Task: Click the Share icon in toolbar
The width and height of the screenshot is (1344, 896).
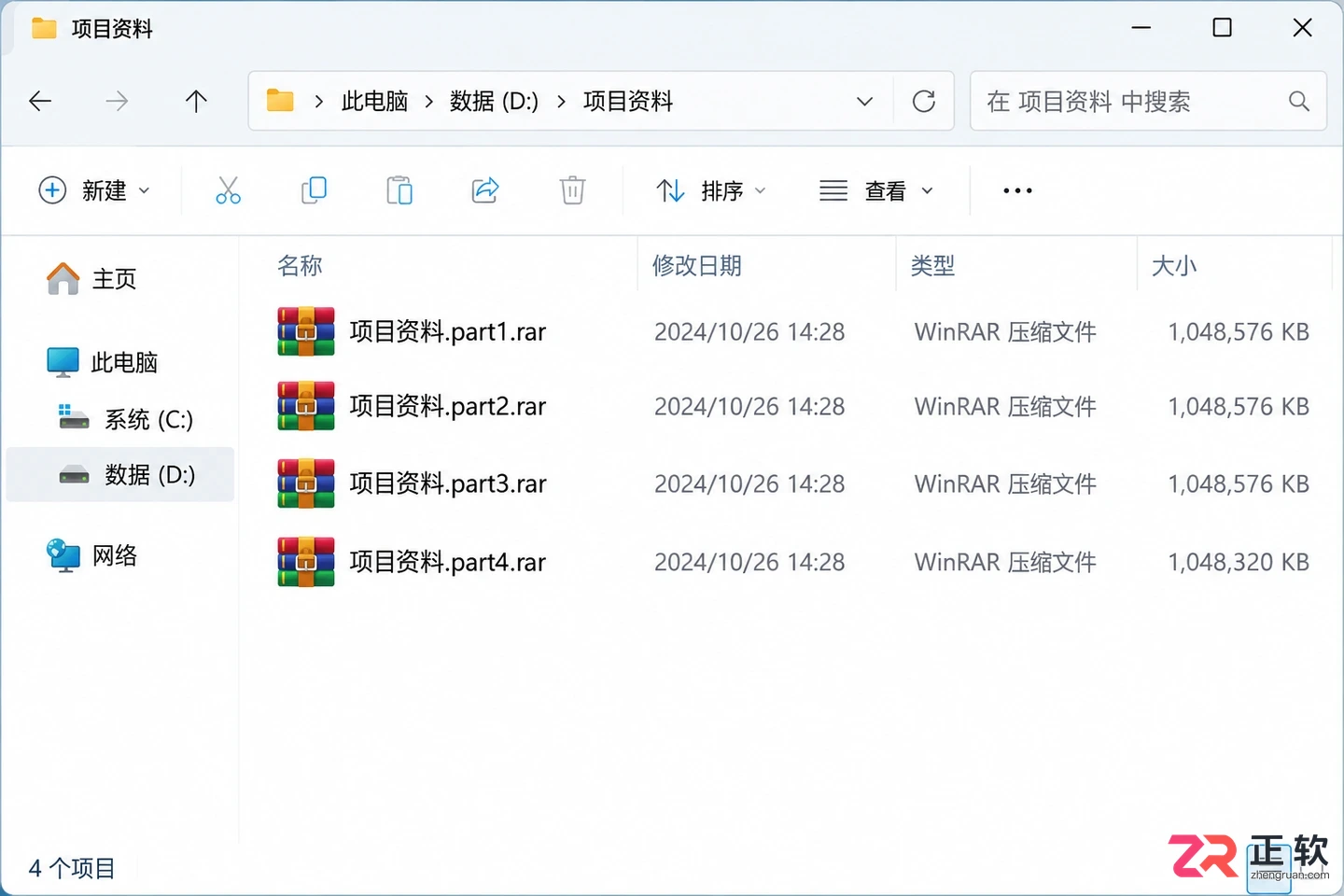Action: (x=485, y=190)
